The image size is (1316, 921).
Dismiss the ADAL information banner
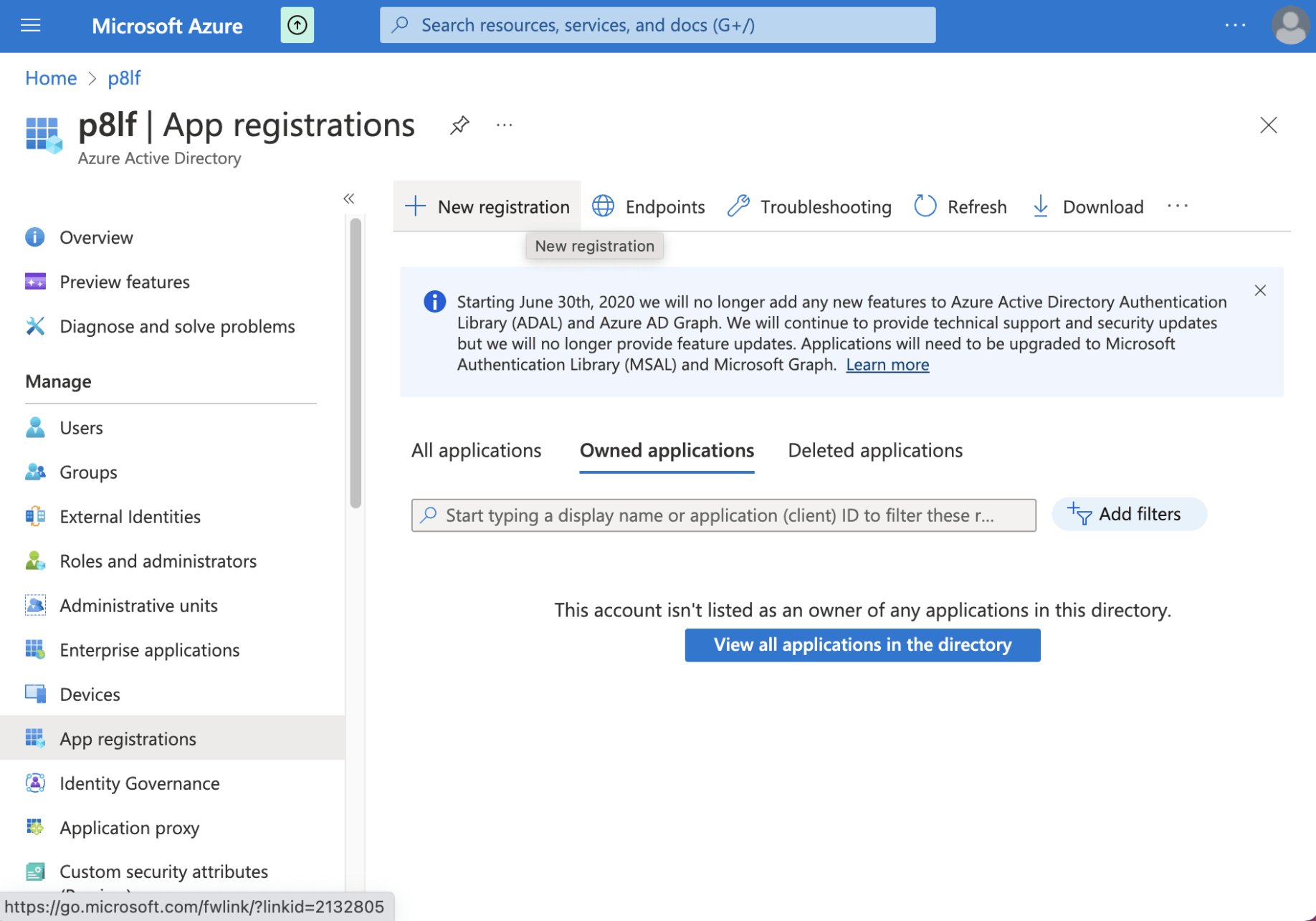pyautogui.click(x=1260, y=290)
